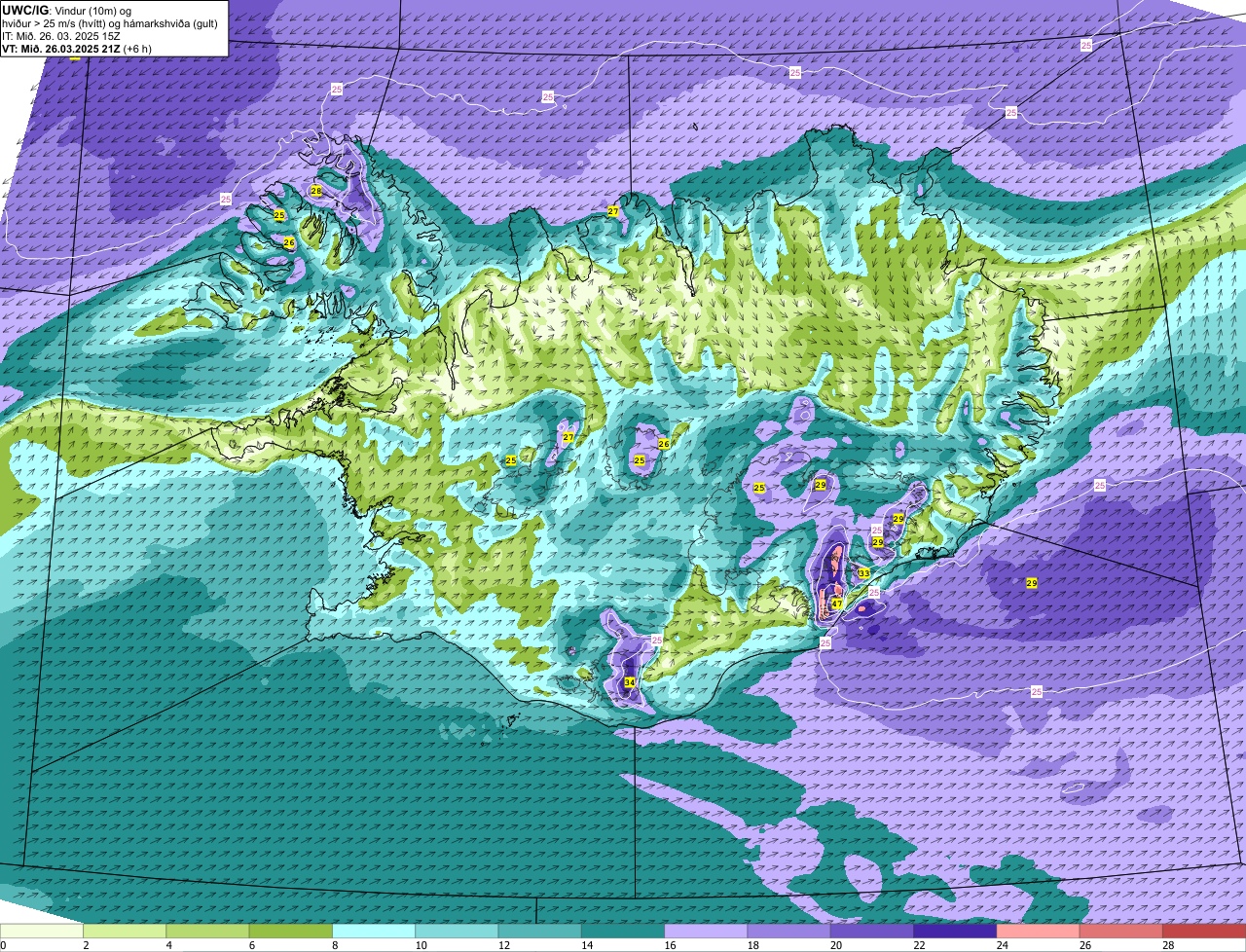Select the 26–28 m/s salmon scale swatch
1246x952 pixels.
[1121, 931]
